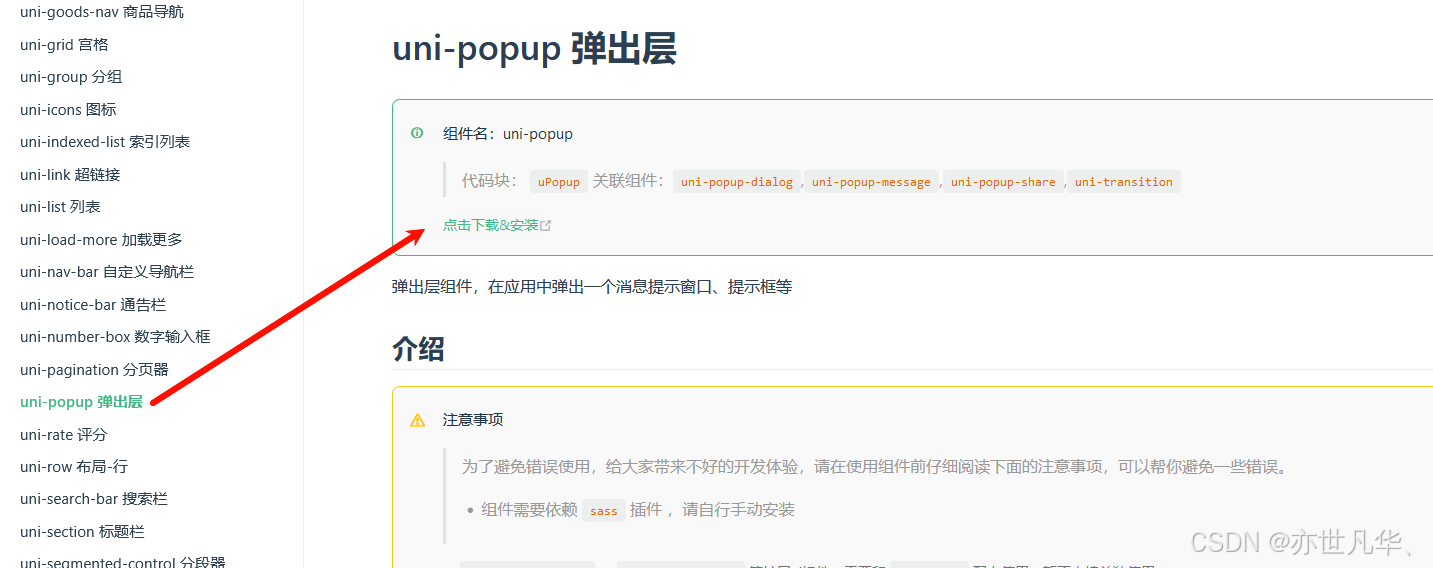Click the green info icon beside 组件名
Image resolution: width=1433 pixels, height=568 pixels.
[417, 133]
